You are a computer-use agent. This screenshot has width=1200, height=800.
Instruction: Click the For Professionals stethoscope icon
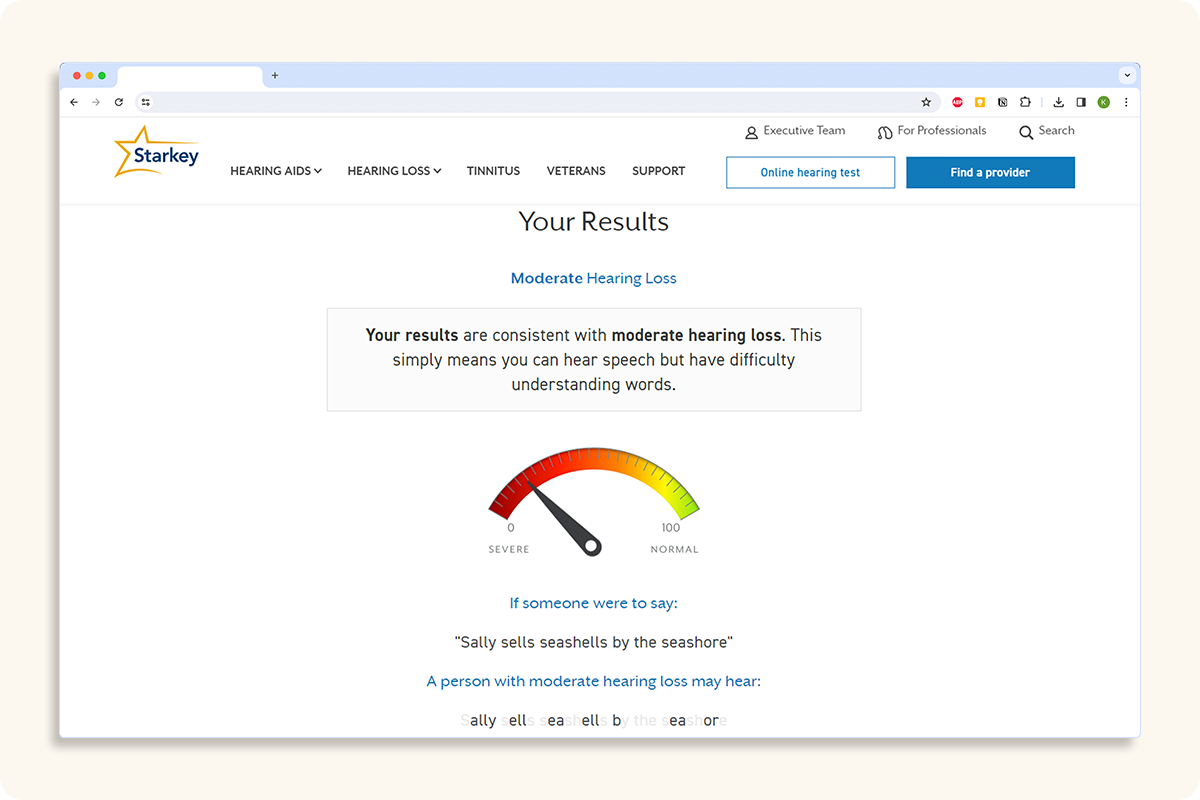[885, 132]
